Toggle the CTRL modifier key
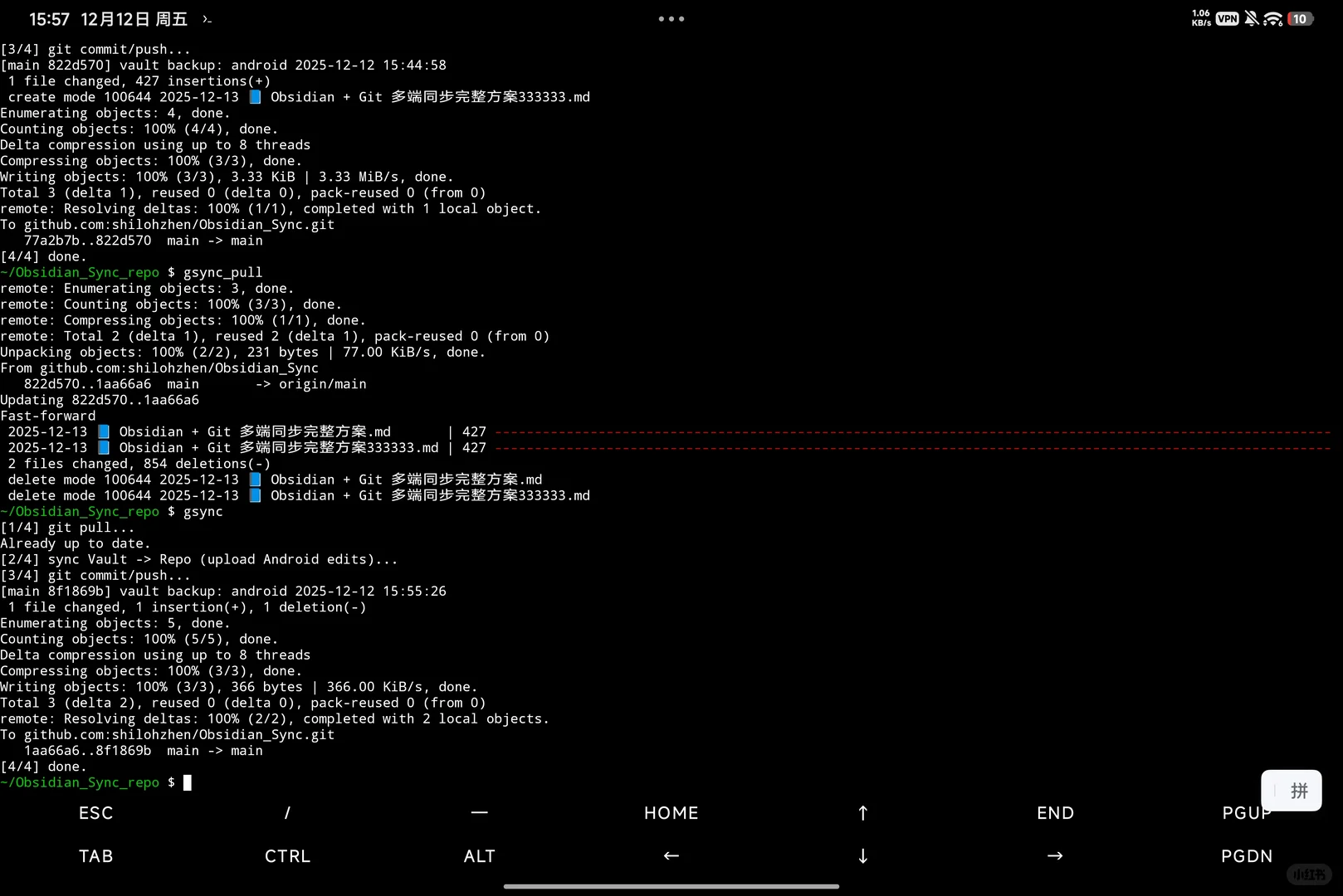The image size is (1343, 896). [x=287, y=855]
